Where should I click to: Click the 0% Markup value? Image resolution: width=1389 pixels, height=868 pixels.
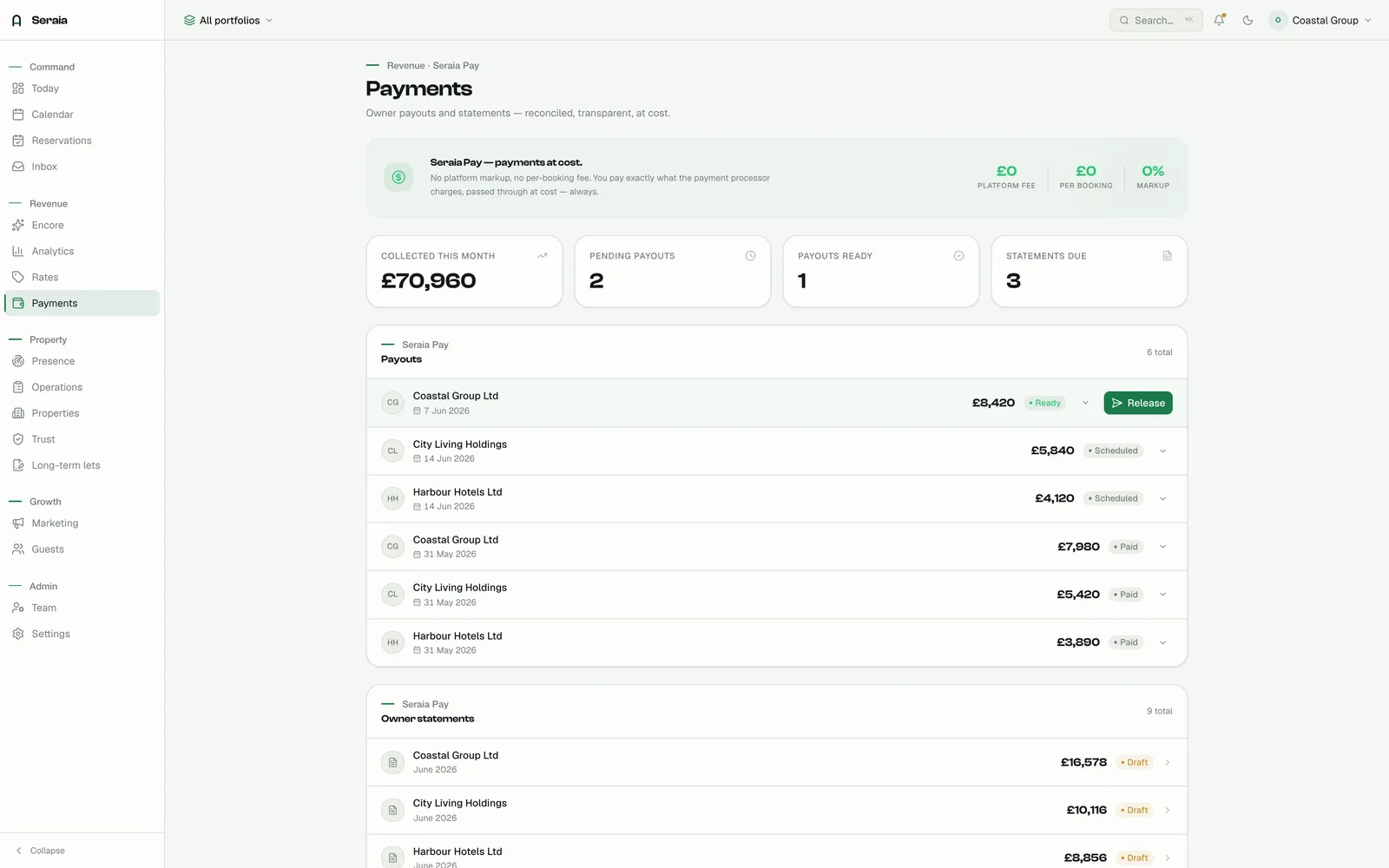(1153, 171)
